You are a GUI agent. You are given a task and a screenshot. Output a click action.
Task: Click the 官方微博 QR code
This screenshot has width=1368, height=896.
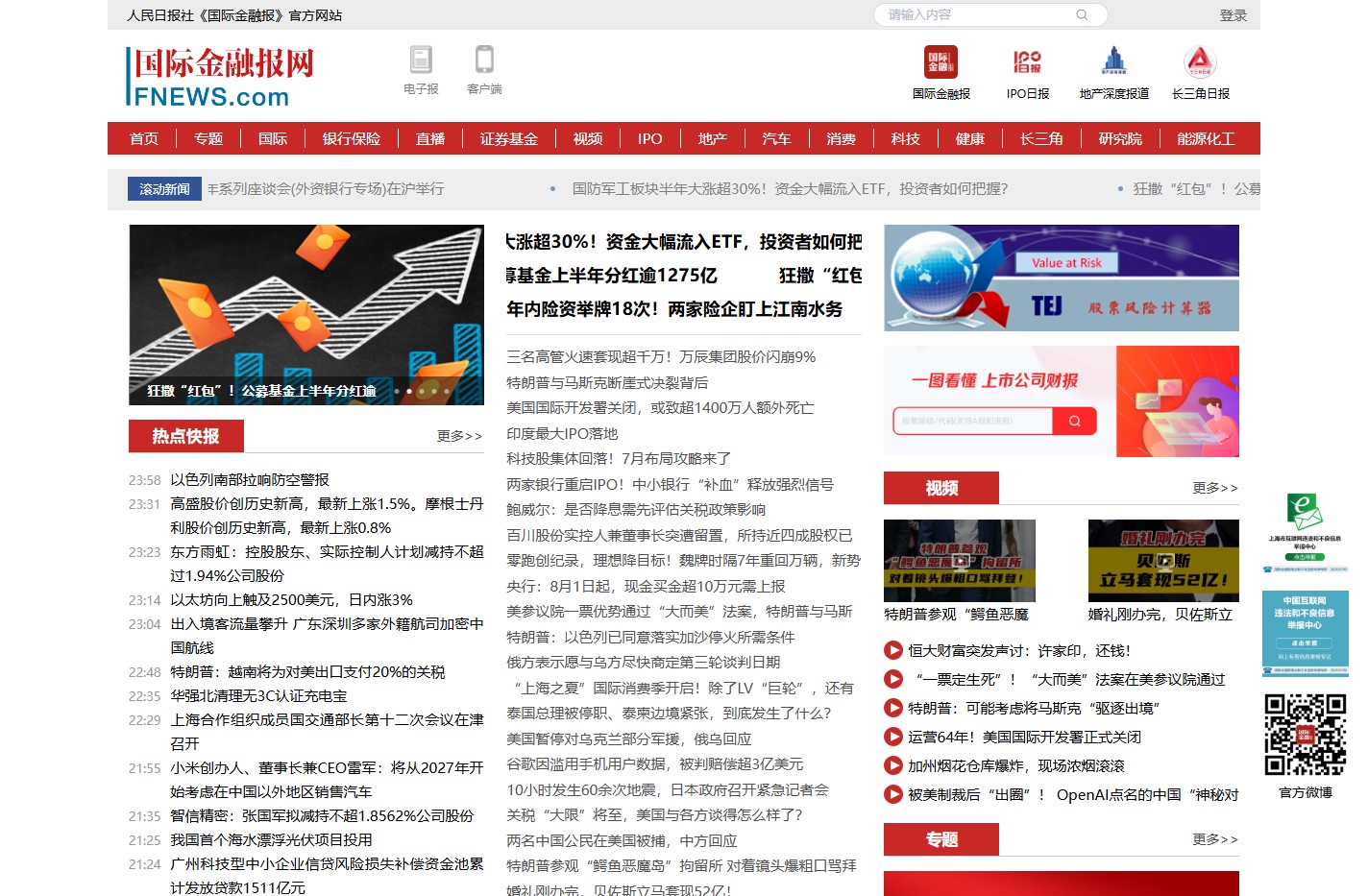click(x=1306, y=735)
